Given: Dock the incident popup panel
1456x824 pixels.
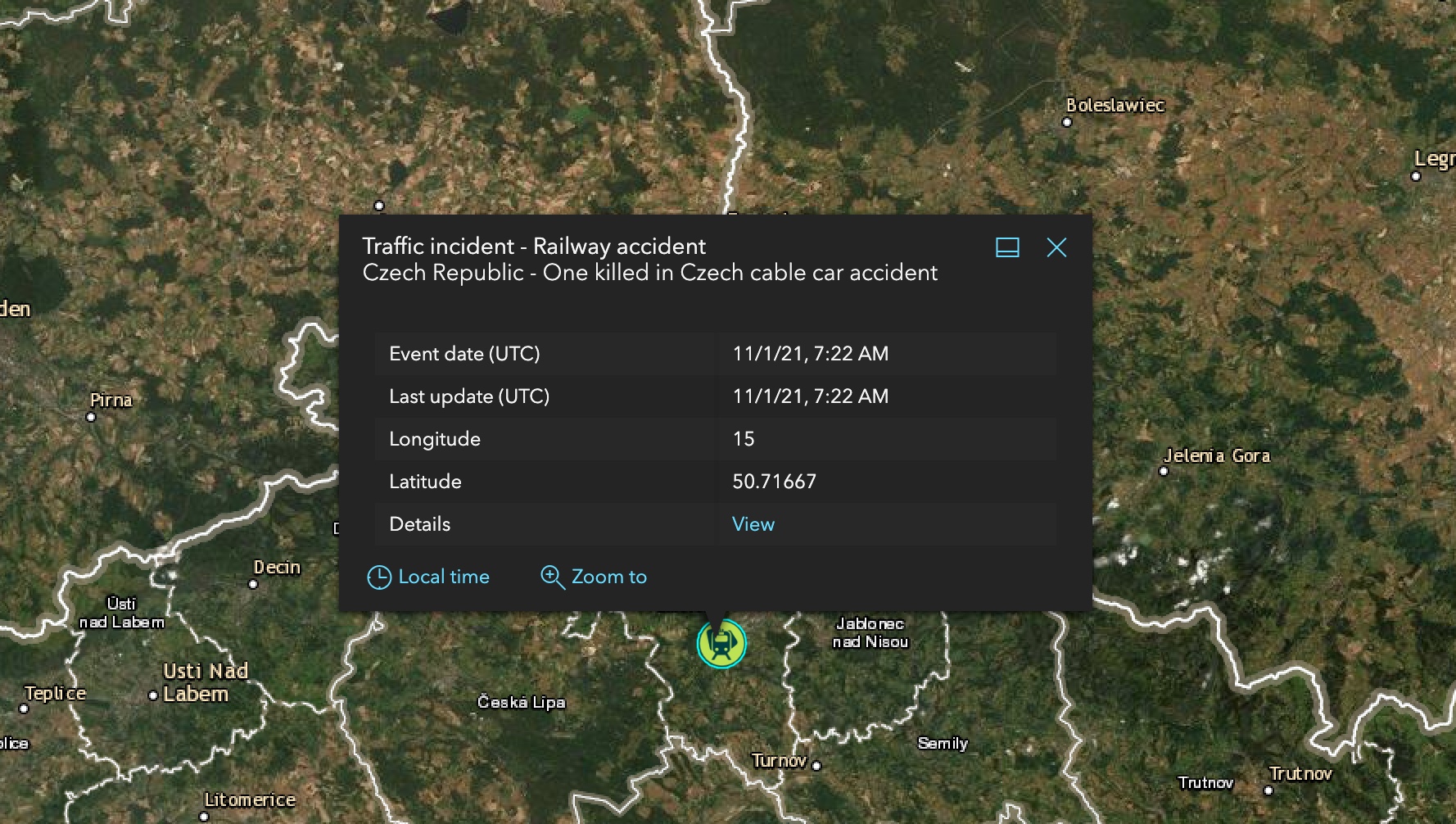Looking at the screenshot, I should (1007, 247).
